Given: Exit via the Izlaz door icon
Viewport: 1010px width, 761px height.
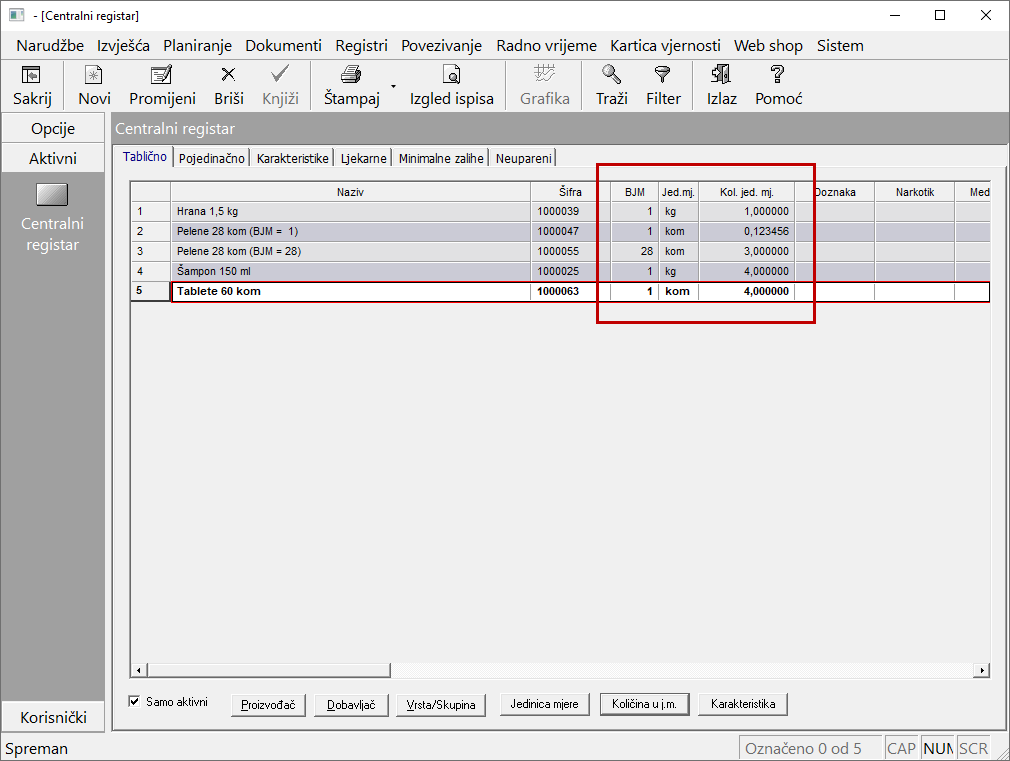Looking at the screenshot, I should (x=721, y=76).
